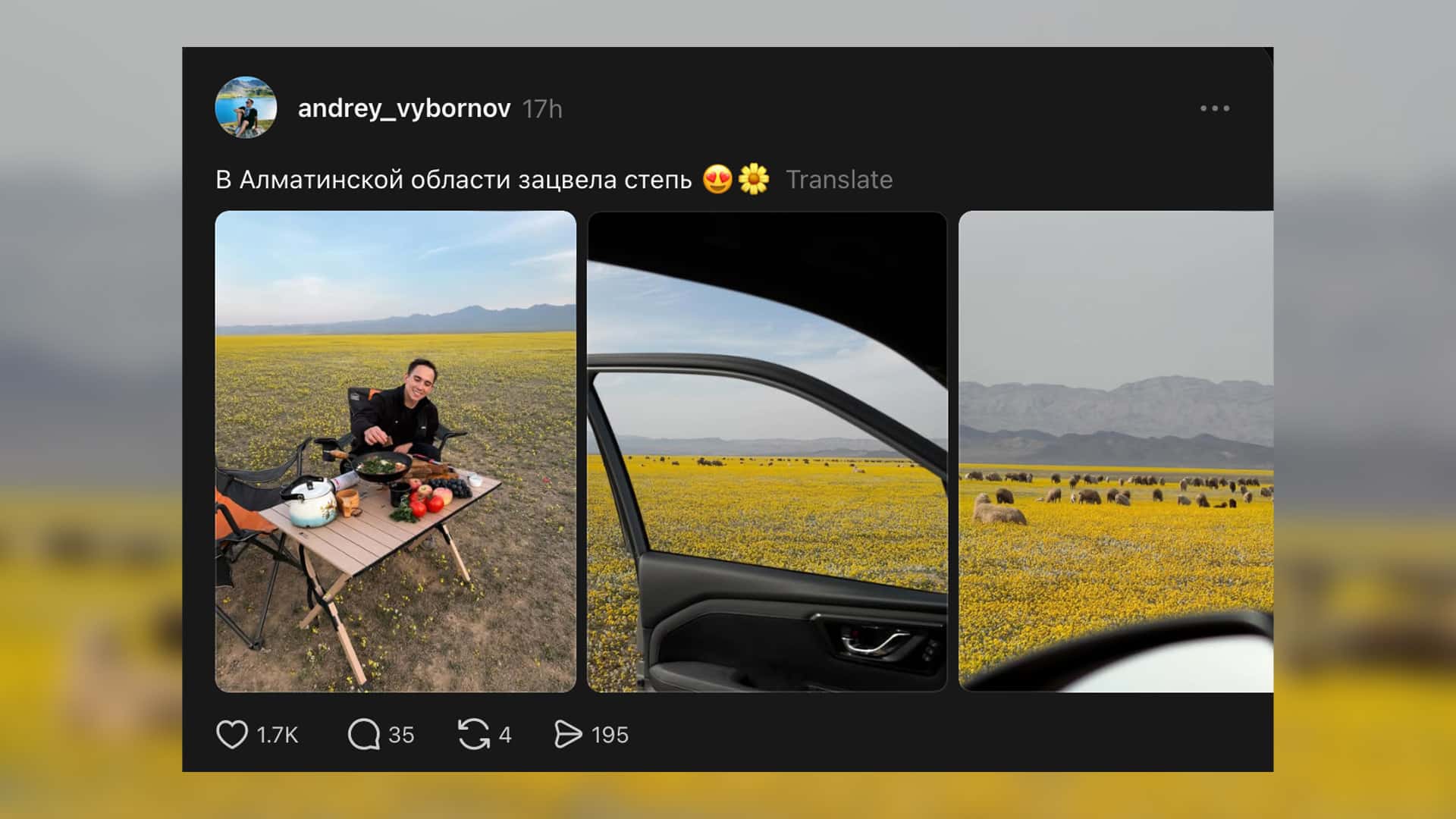Viewport: 1456px width, 819px height.
Task: Open the photo taken through the car door
Action: [767, 451]
